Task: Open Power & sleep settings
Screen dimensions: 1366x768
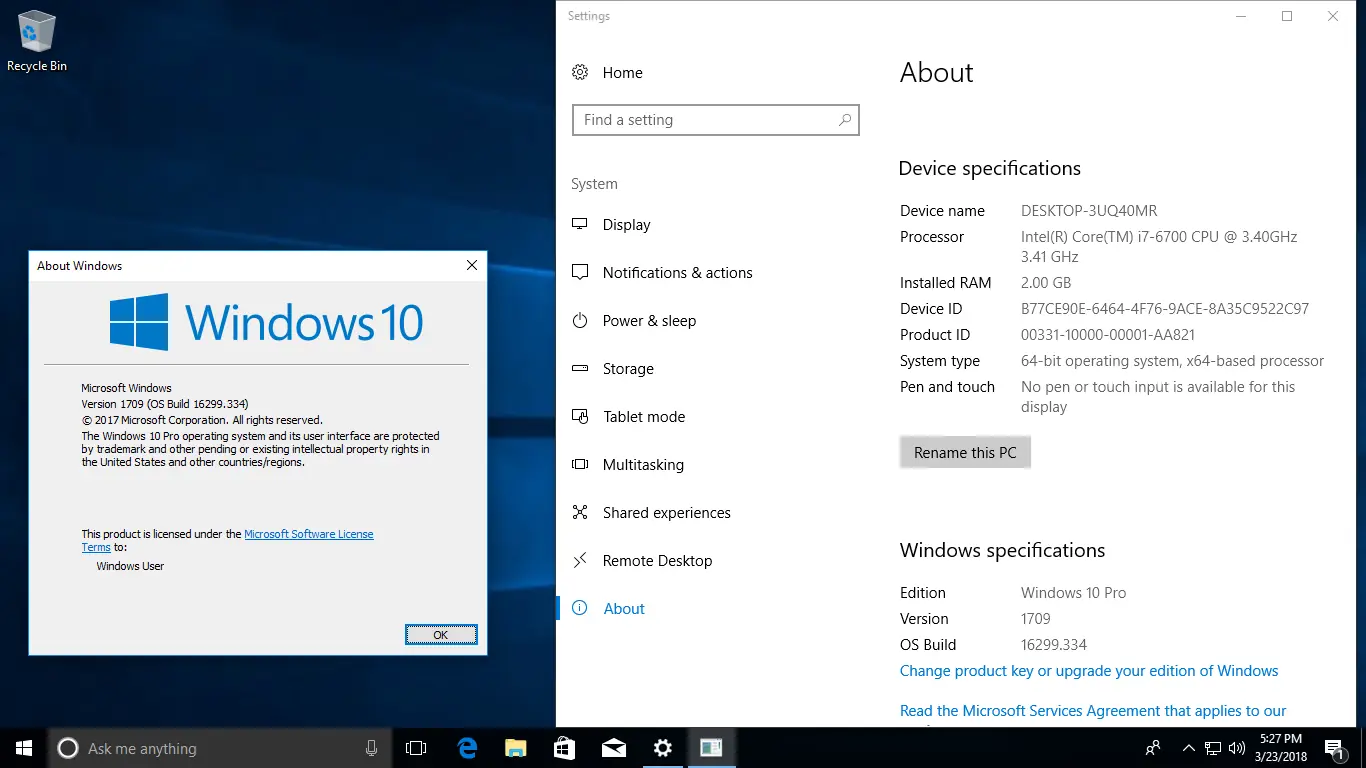Action: (646, 320)
